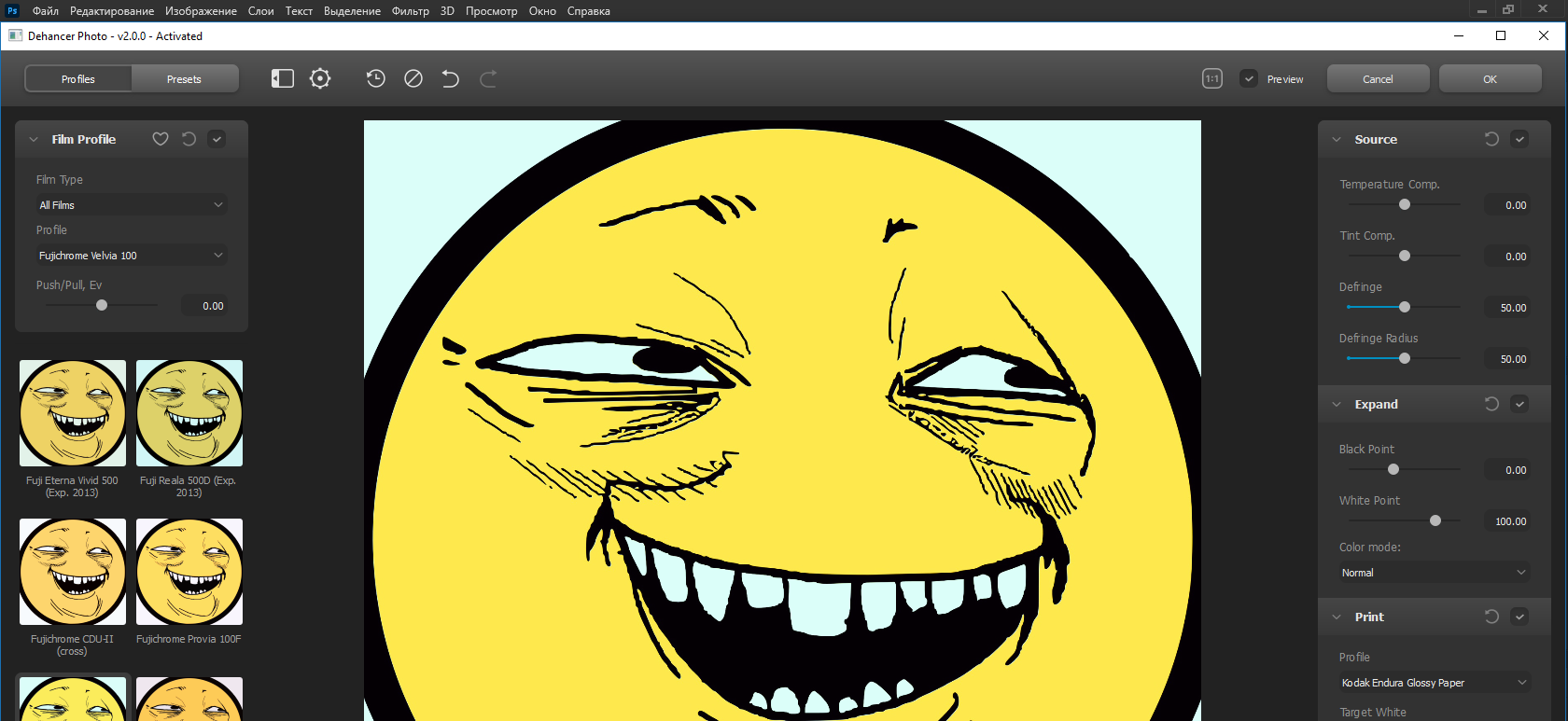Click the Temperature Comp. slider handle
Viewport: 1568px width, 721px height.
coord(1405,204)
